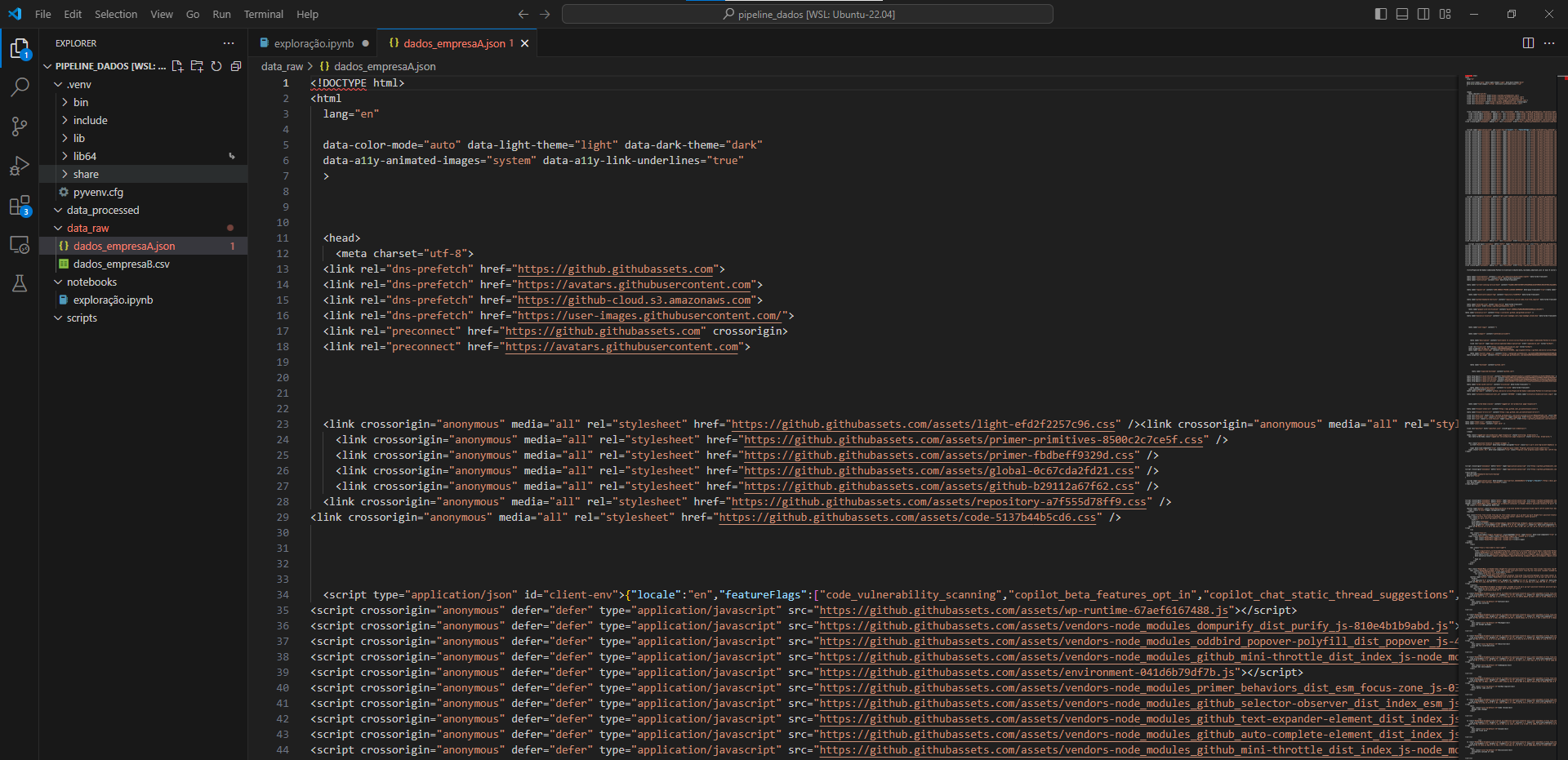Open link https://github.githubassets.com on line 13

click(x=616, y=269)
